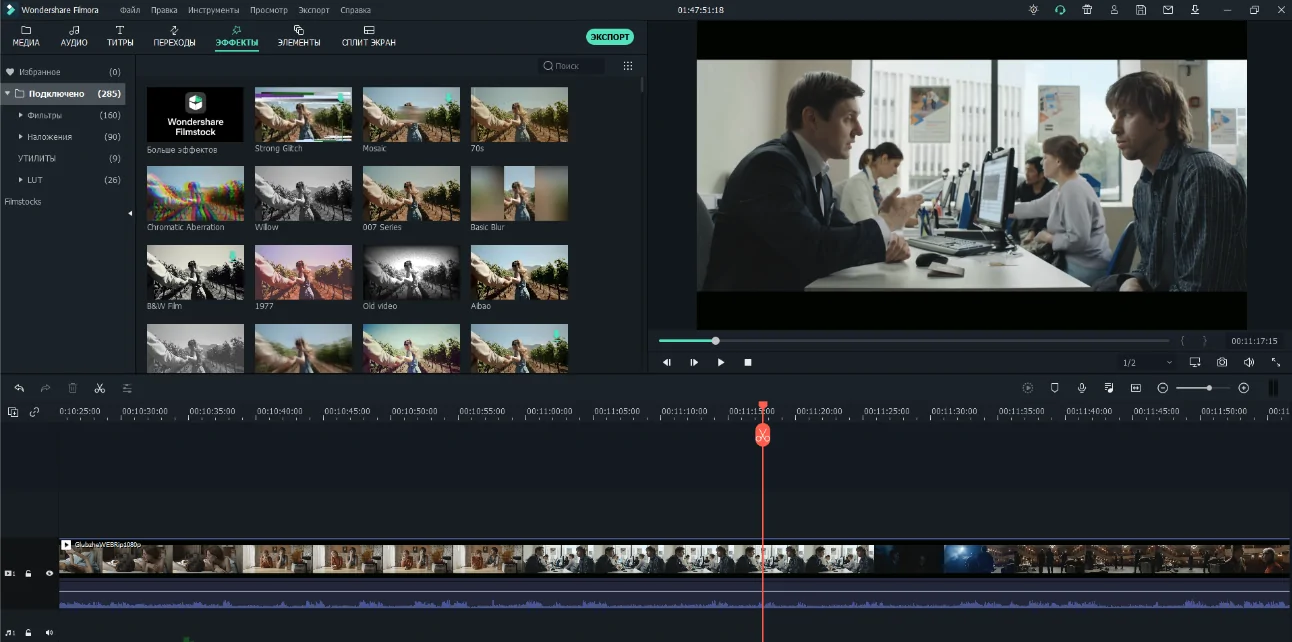
Task: Collapse the sidebar panel arrow
Action: click(x=130, y=213)
